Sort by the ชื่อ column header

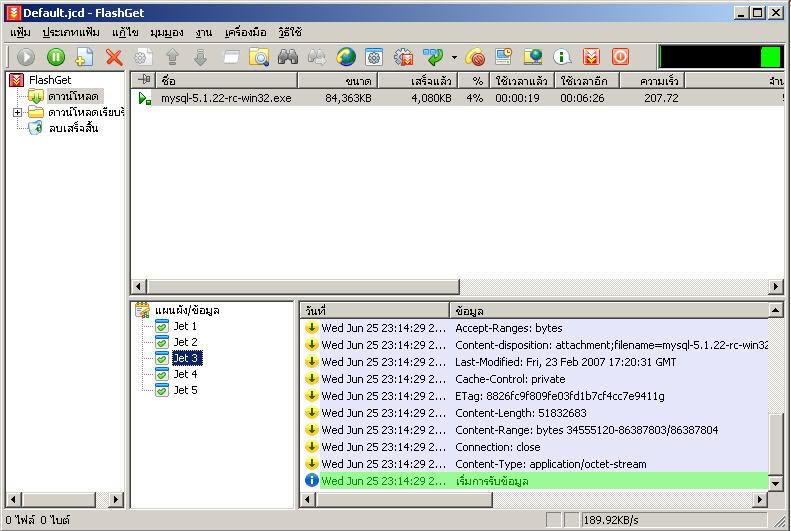coord(226,81)
